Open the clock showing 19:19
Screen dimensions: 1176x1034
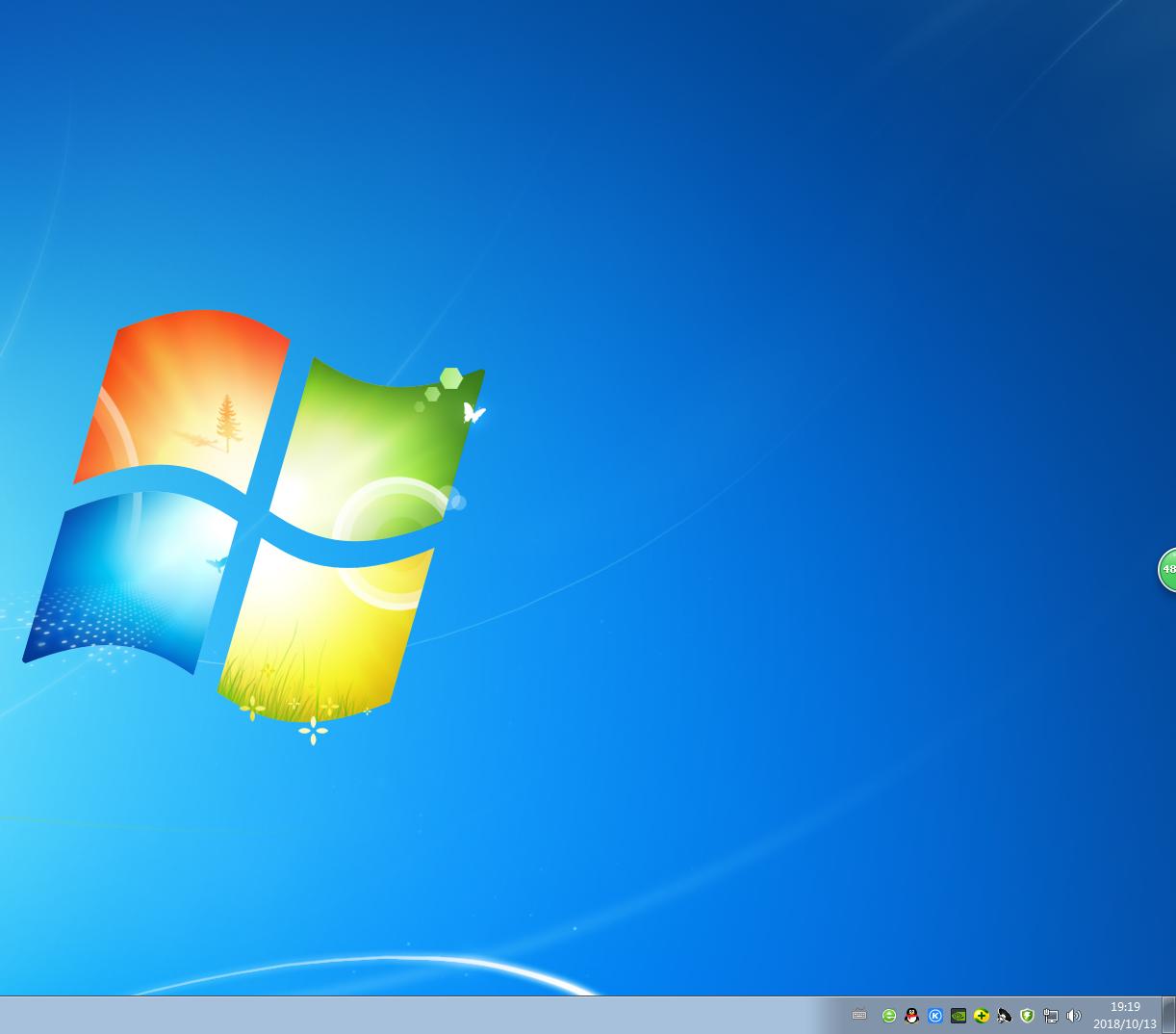click(x=1124, y=1015)
